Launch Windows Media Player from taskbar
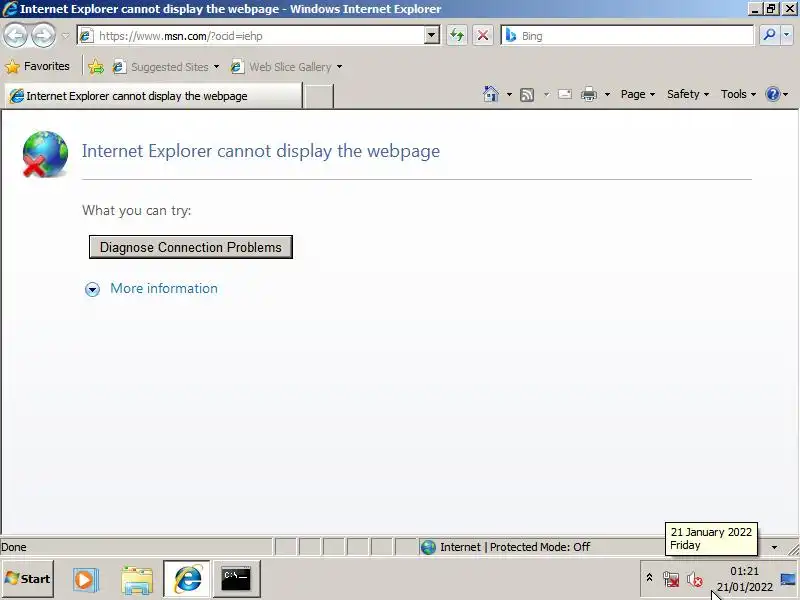The width and height of the screenshot is (800, 600). (x=86, y=580)
